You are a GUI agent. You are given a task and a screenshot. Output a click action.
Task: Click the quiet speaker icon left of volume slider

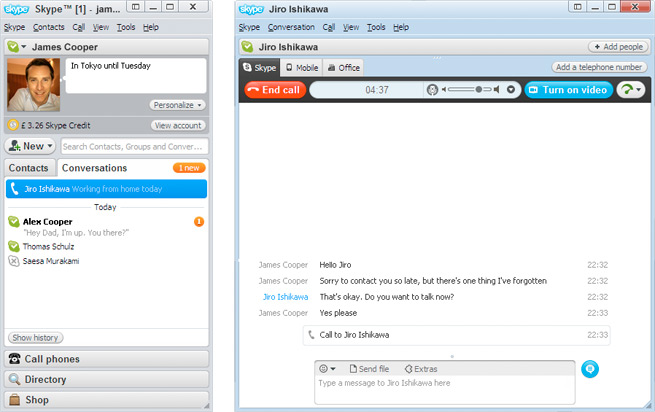pyautogui.click(x=444, y=89)
